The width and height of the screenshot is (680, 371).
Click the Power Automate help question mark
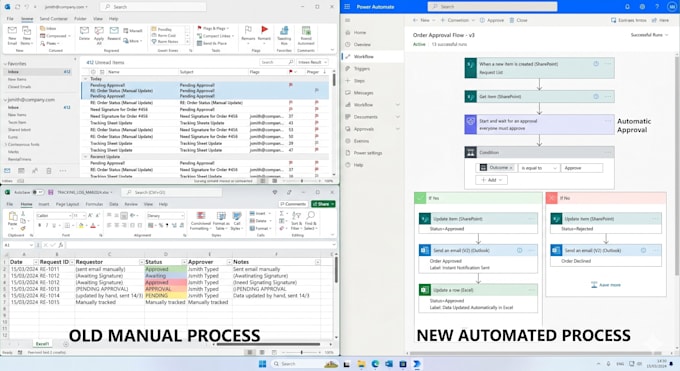[x=657, y=7]
